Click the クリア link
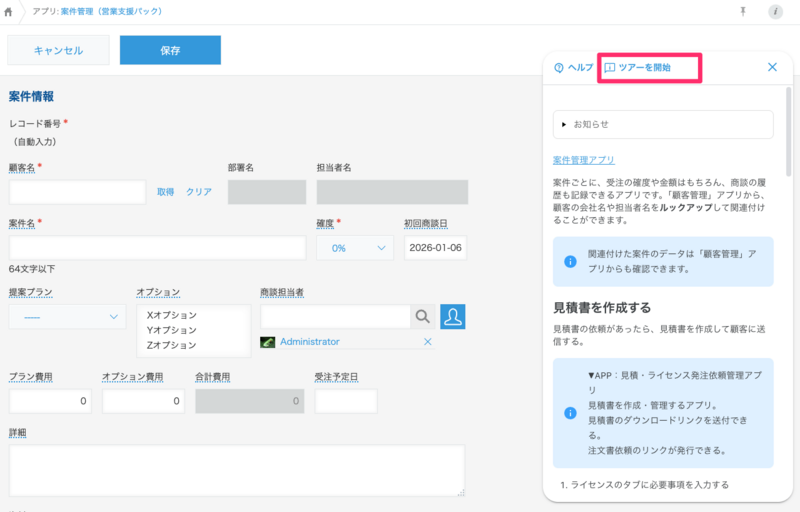800x512 pixels. point(198,192)
